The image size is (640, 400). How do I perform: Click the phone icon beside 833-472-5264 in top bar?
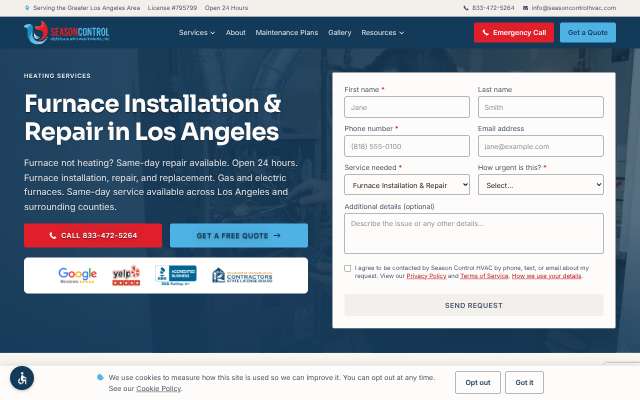tap(466, 8)
